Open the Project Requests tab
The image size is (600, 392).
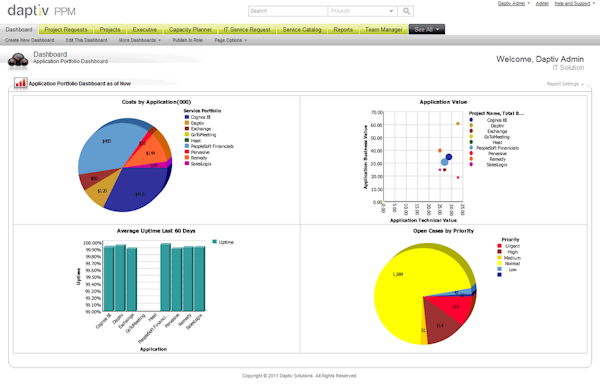(x=66, y=29)
